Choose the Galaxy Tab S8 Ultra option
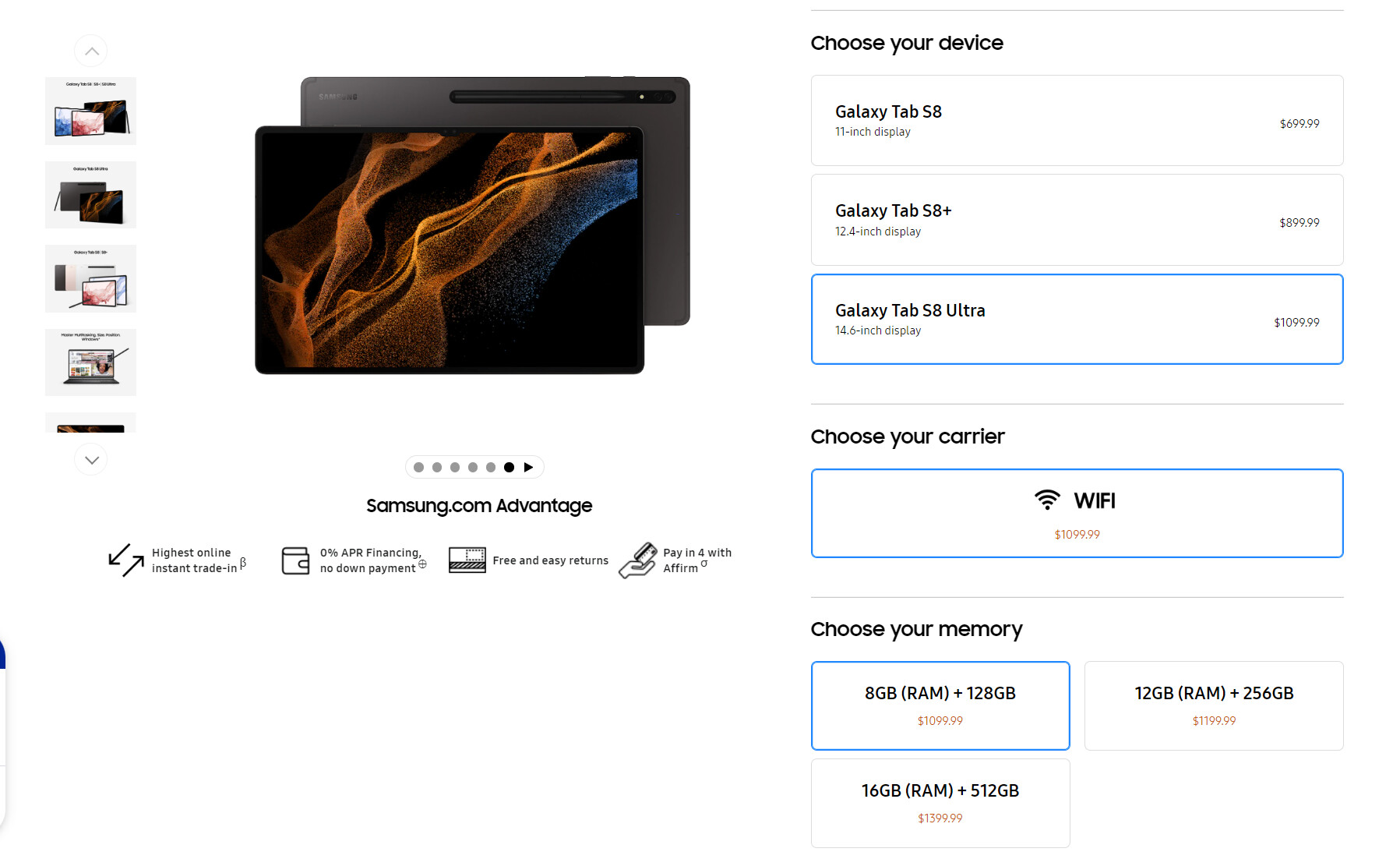Screen dimensions: 1400x859 pyautogui.click(x=1077, y=319)
